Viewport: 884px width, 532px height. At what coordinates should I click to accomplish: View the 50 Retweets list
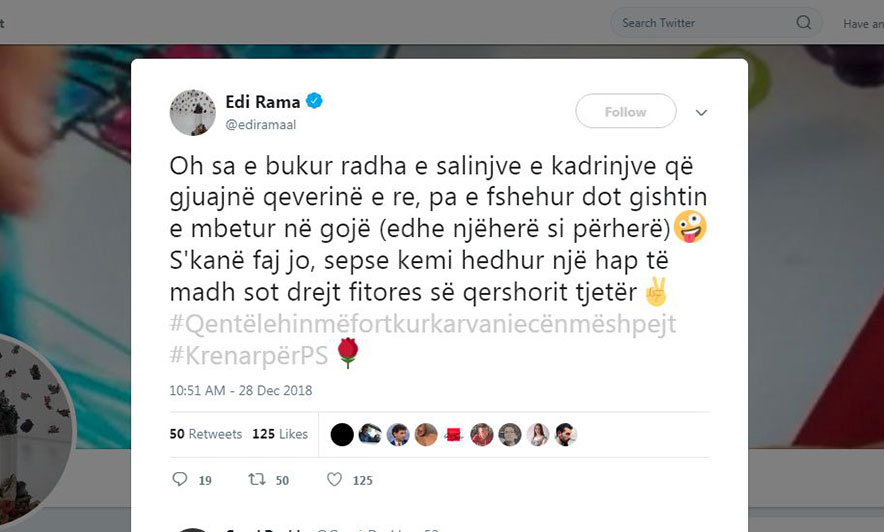(206, 434)
